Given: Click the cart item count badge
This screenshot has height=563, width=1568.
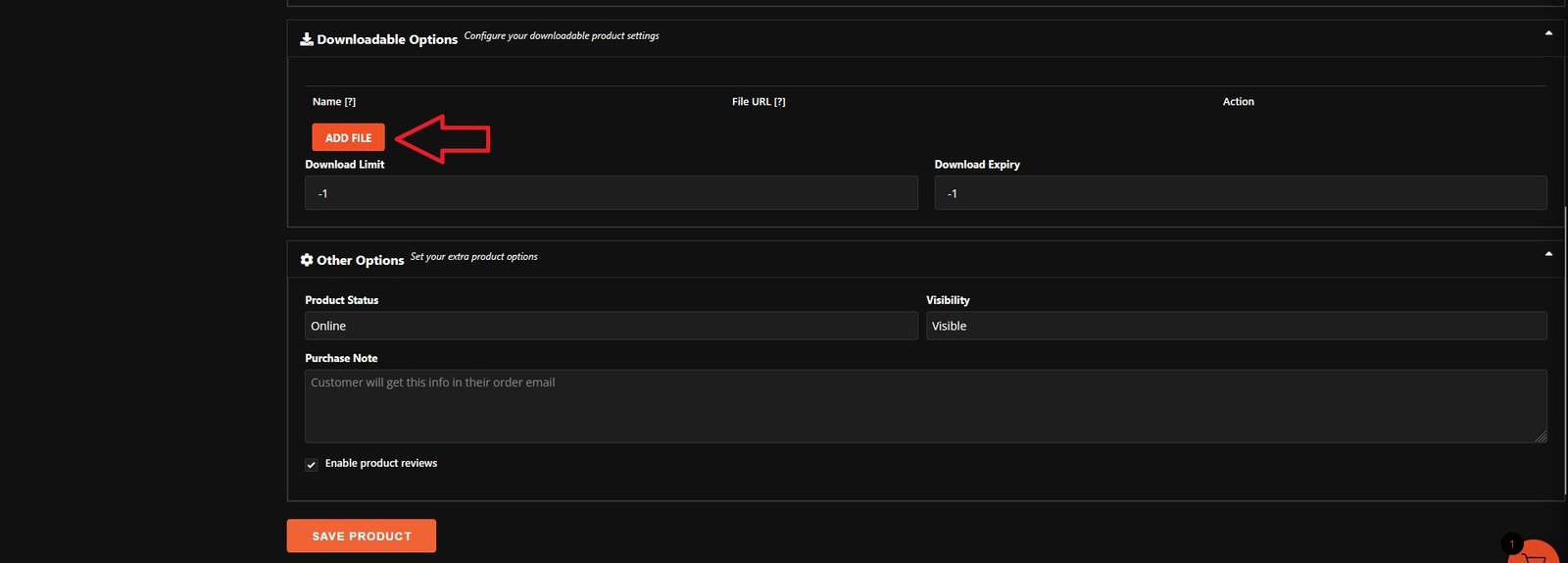Looking at the screenshot, I should tap(1511, 543).
